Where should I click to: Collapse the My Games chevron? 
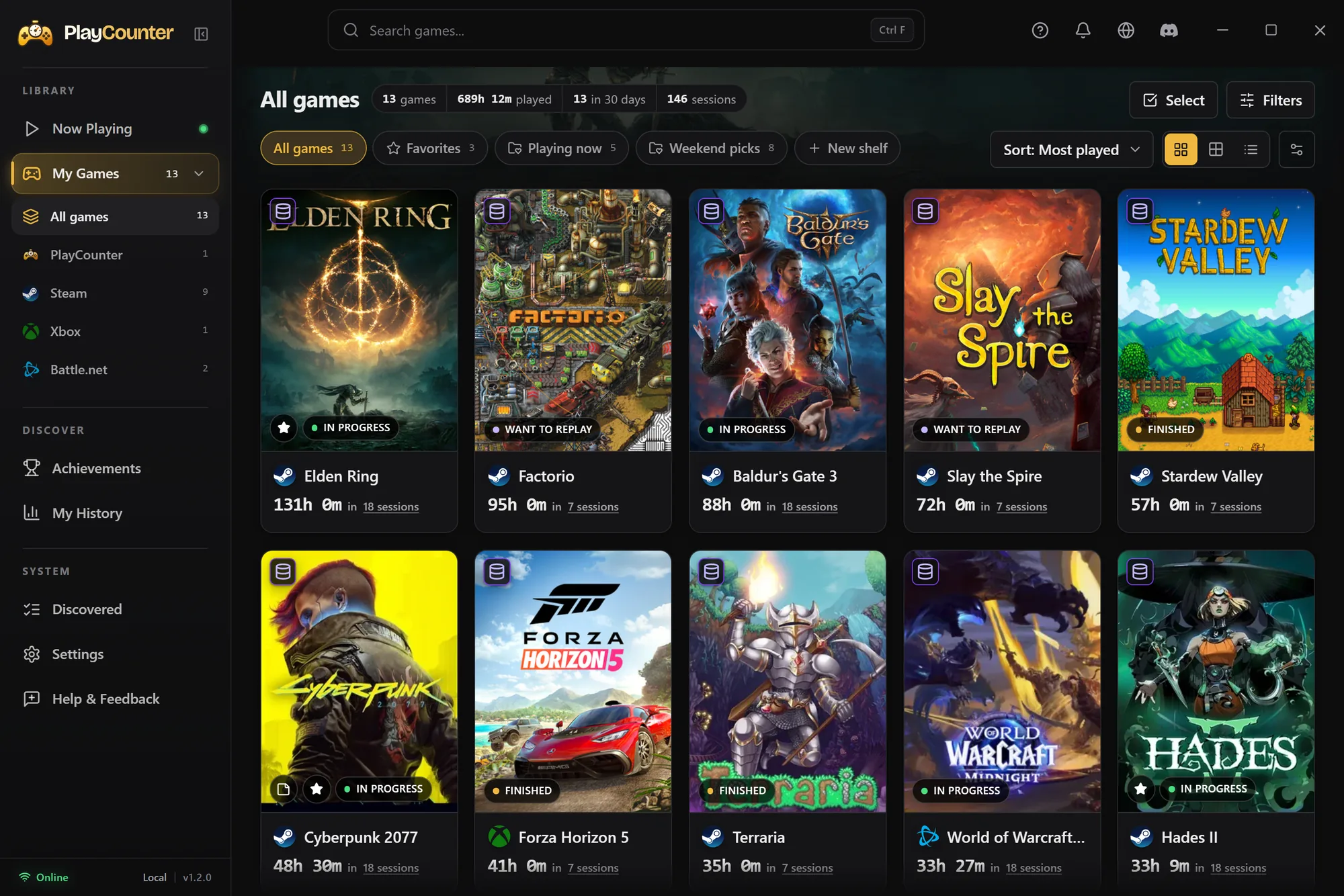(199, 173)
